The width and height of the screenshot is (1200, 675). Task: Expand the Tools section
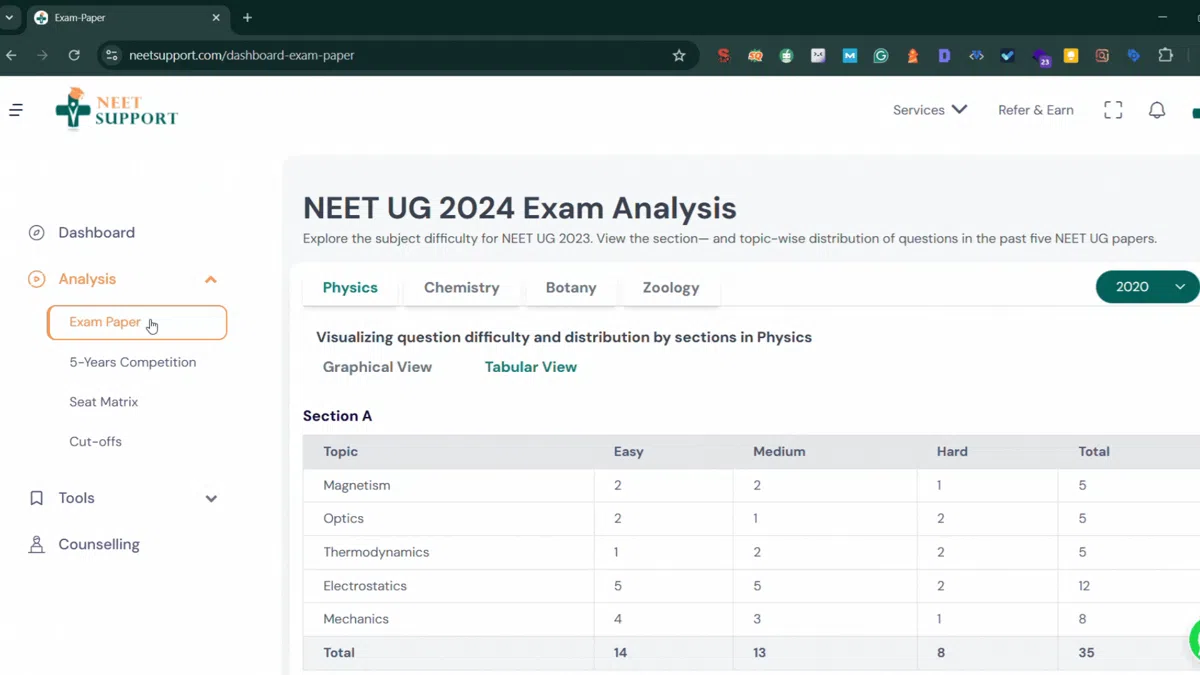point(210,498)
